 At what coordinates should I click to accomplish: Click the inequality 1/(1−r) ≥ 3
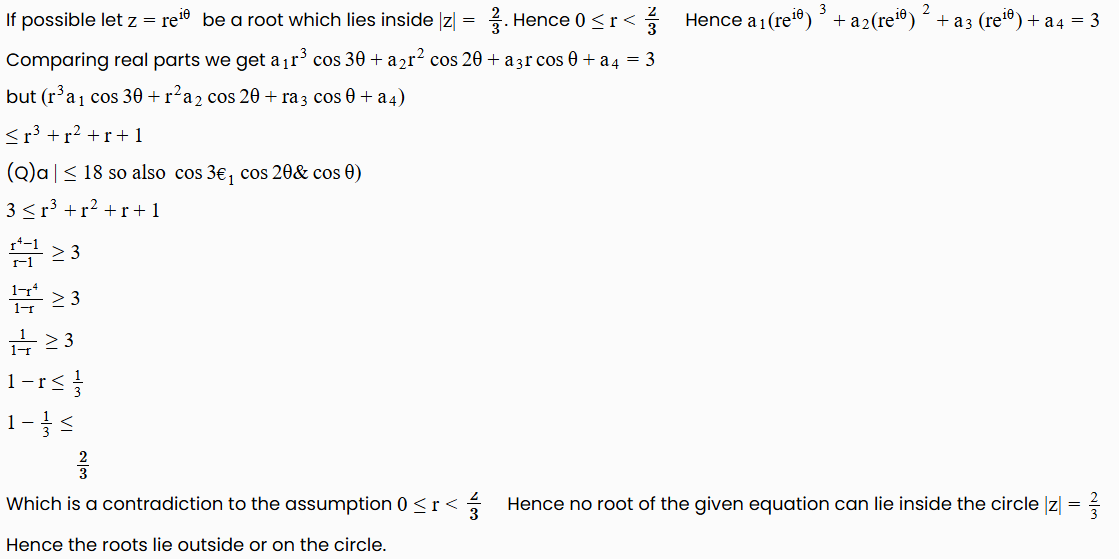[41, 342]
